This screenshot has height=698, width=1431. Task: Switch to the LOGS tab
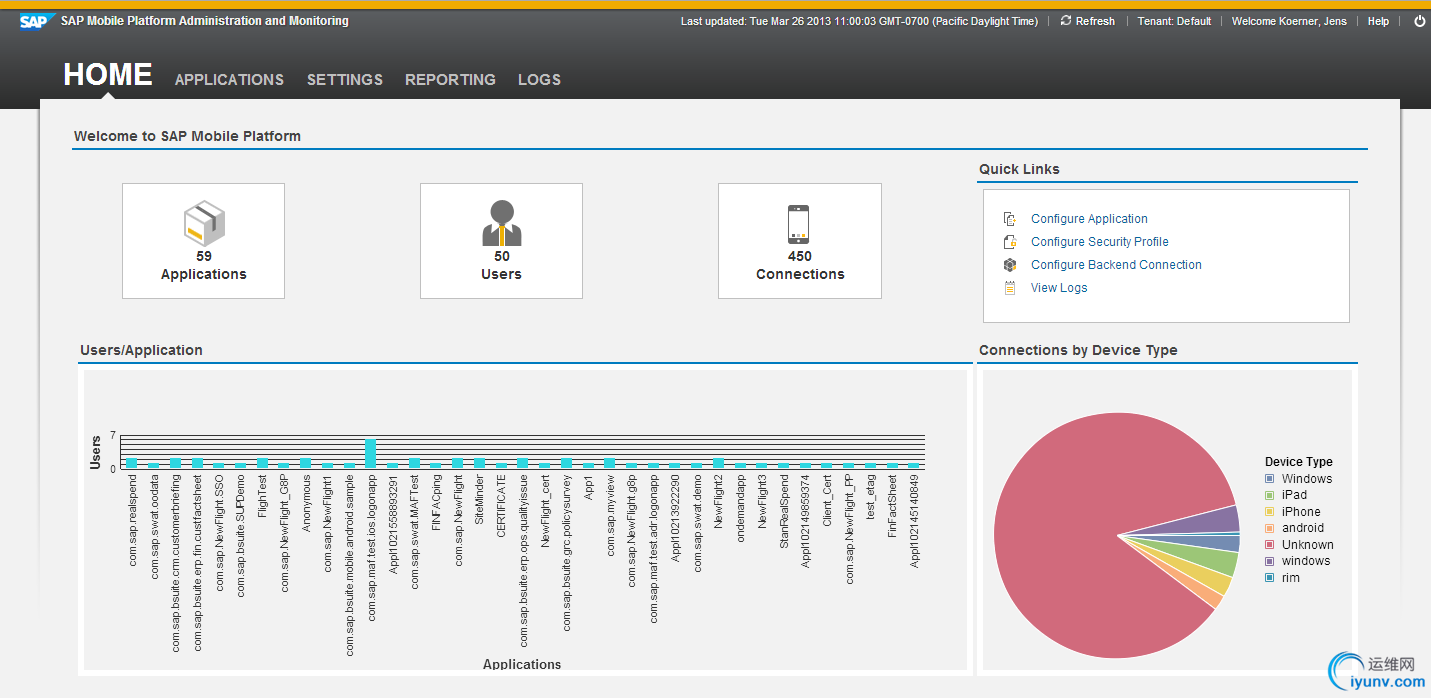click(539, 80)
